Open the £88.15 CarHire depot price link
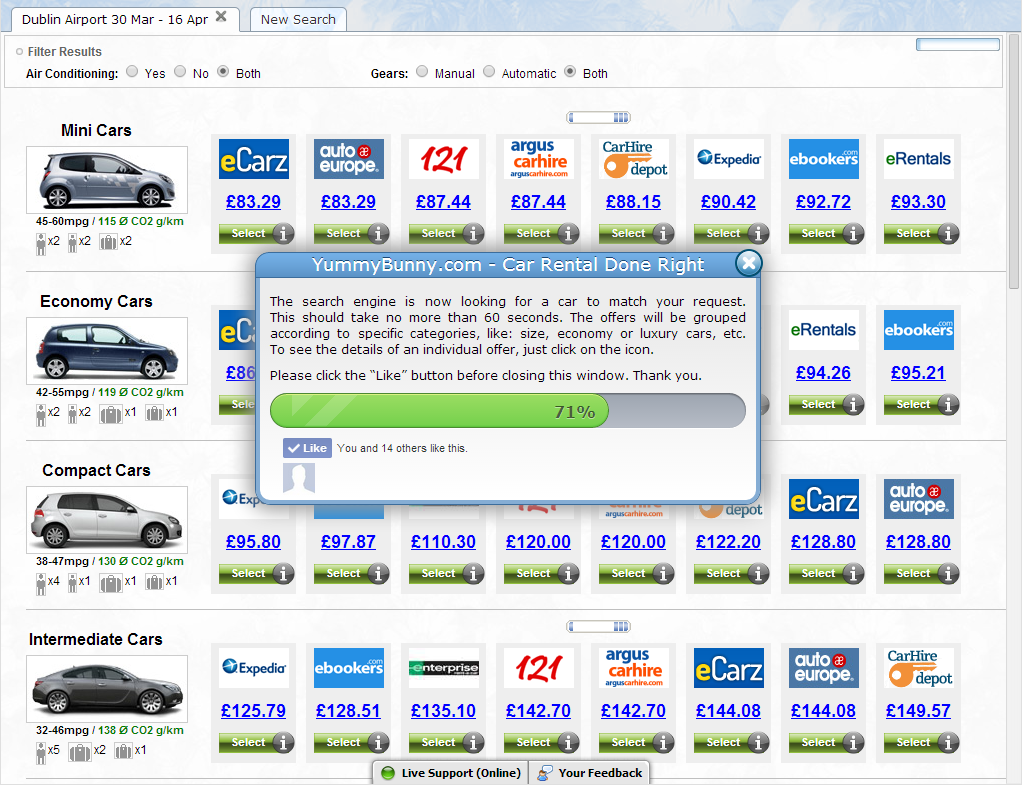 click(634, 202)
